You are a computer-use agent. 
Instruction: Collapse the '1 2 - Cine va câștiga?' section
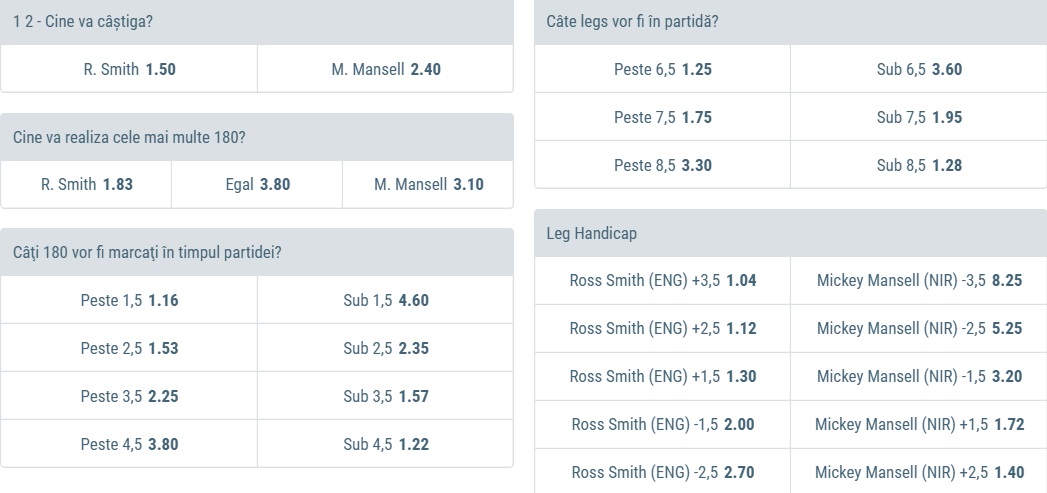tap(257, 22)
